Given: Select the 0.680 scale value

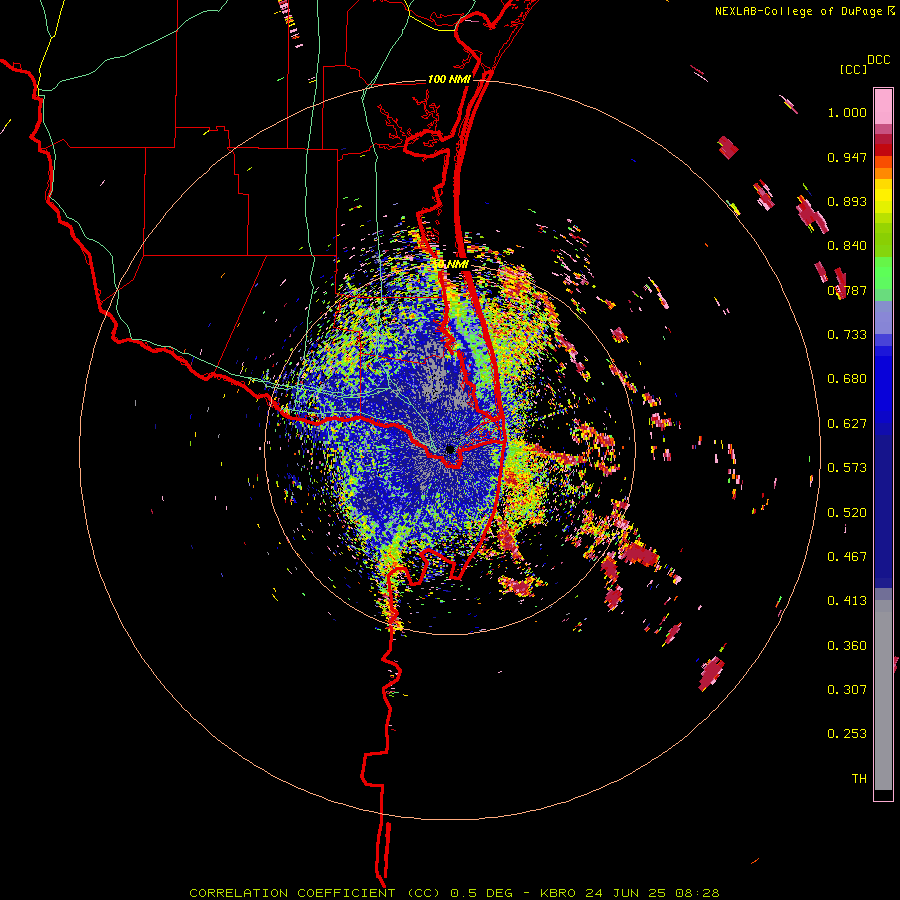Looking at the screenshot, I should tap(847, 379).
